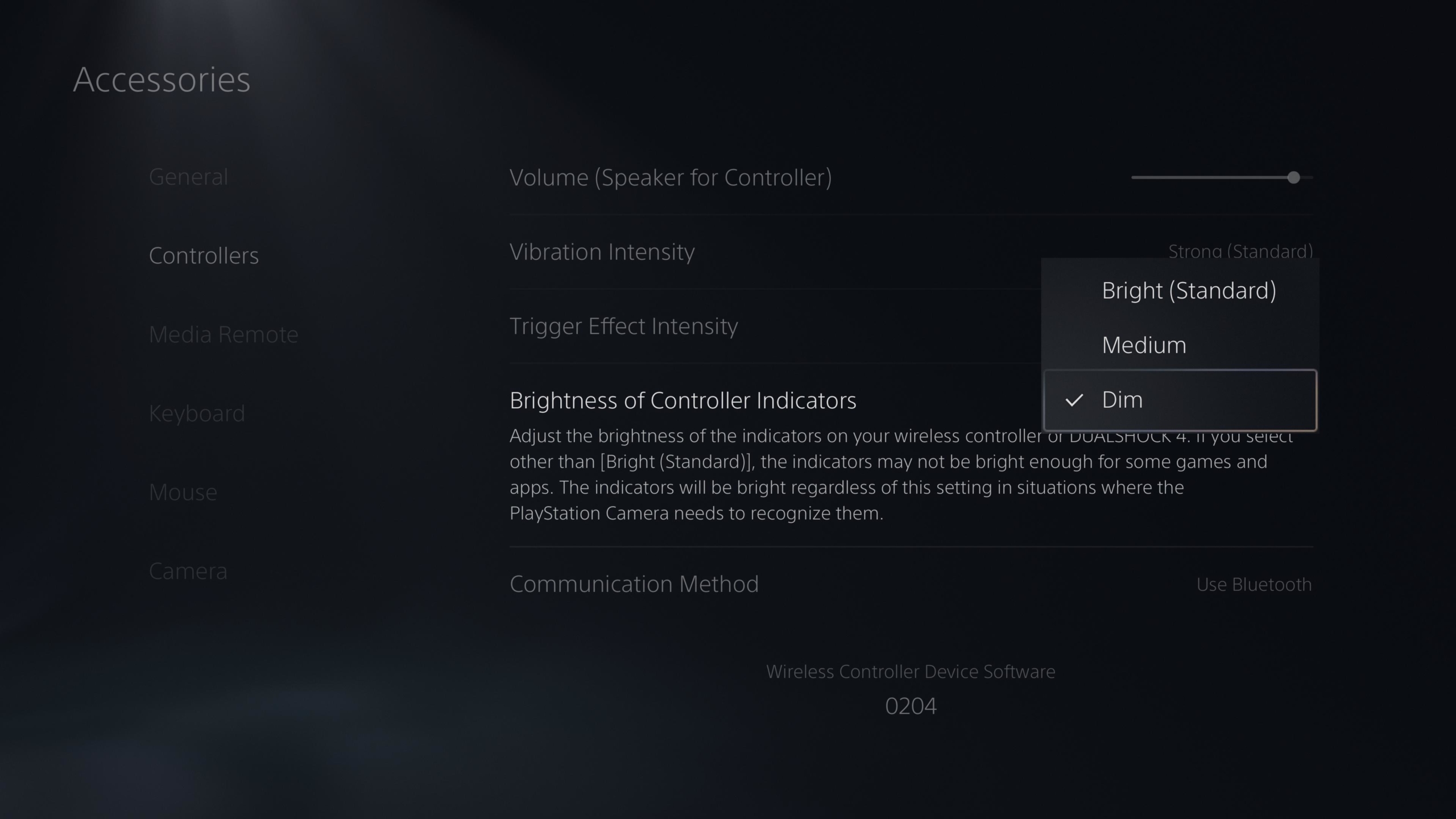The image size is (1456, 819).
Task: Open Media Remote settings section
Action: 223,333
